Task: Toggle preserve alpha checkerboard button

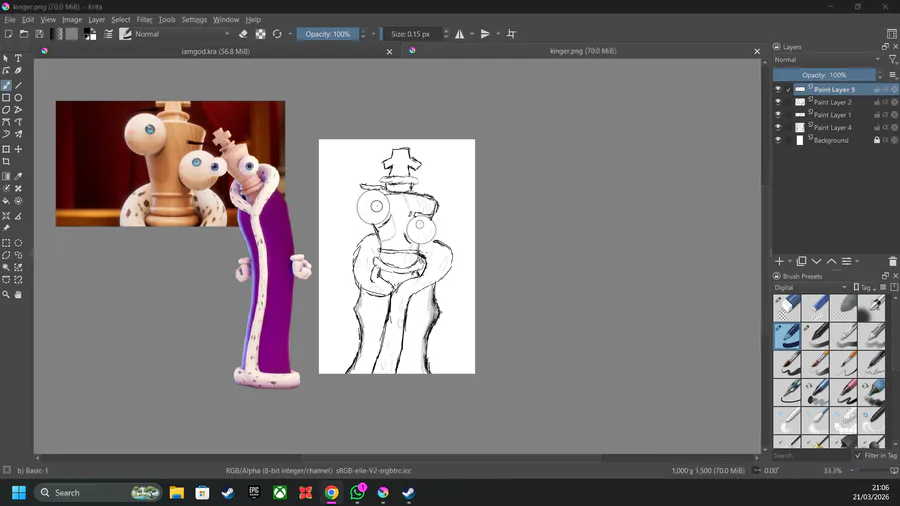Action: [x=261, y=34]
